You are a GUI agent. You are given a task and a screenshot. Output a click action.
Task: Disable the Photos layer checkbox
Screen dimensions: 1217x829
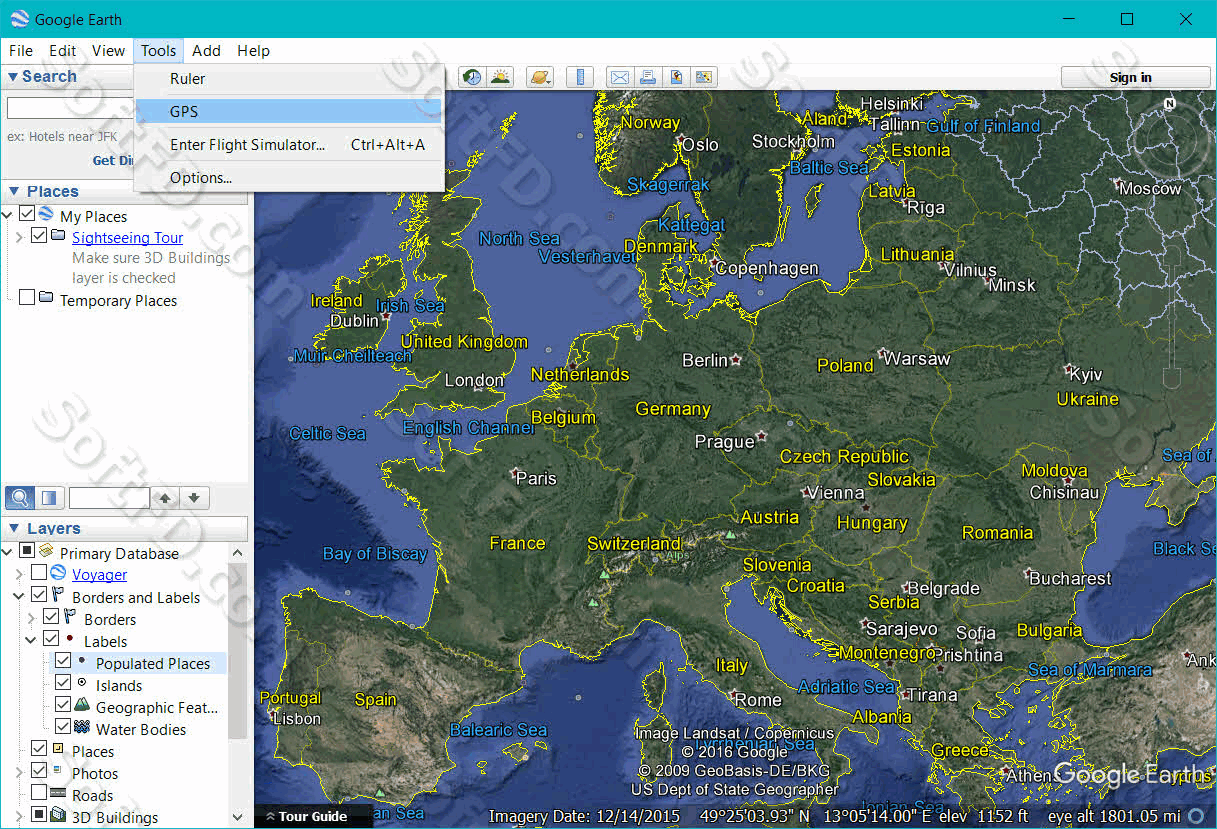tap(39, 771)
